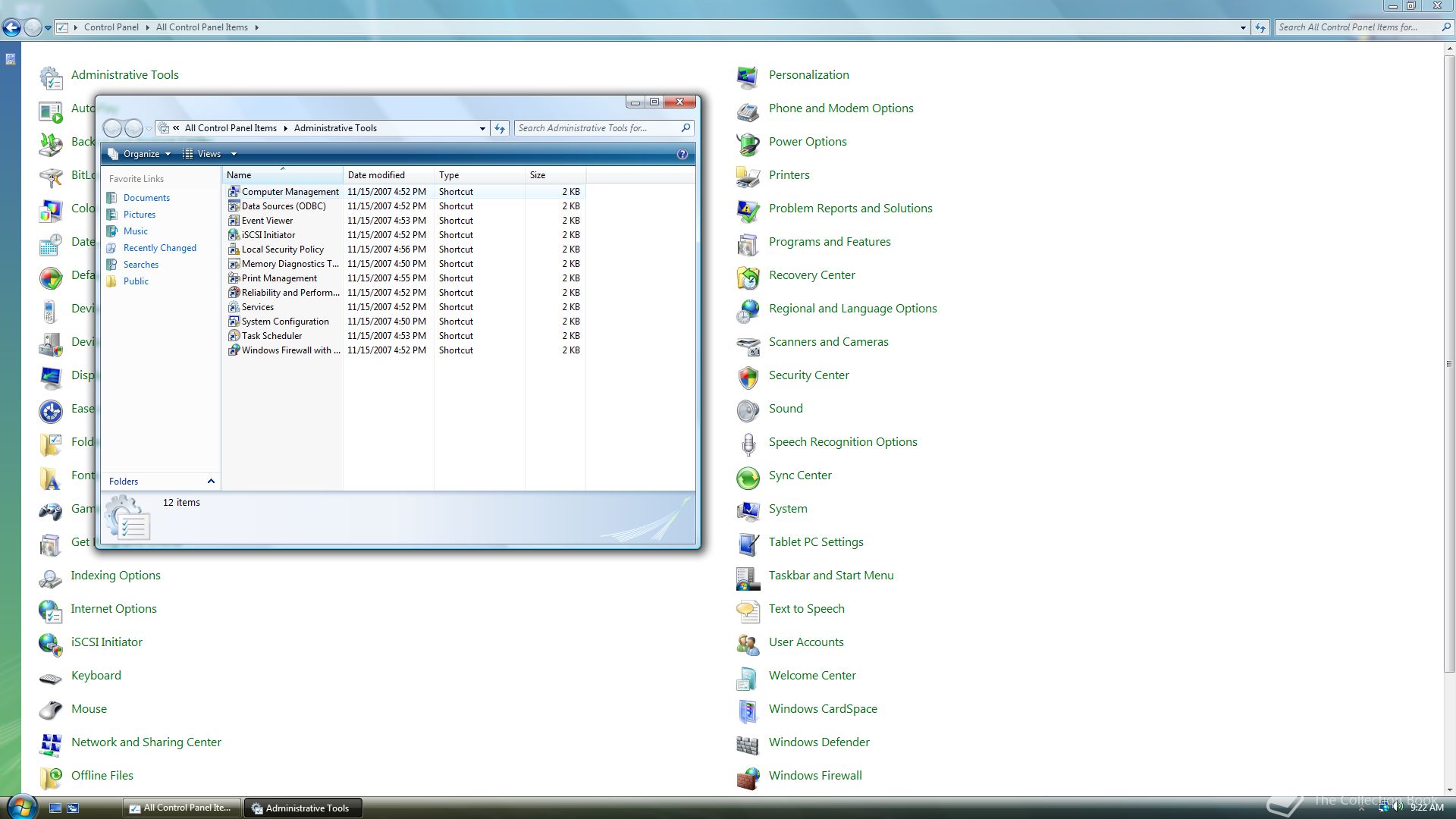The height and width of the screenshot is (819, 1456).
Task: Open the Public favorite link
Action: [136, 281]
